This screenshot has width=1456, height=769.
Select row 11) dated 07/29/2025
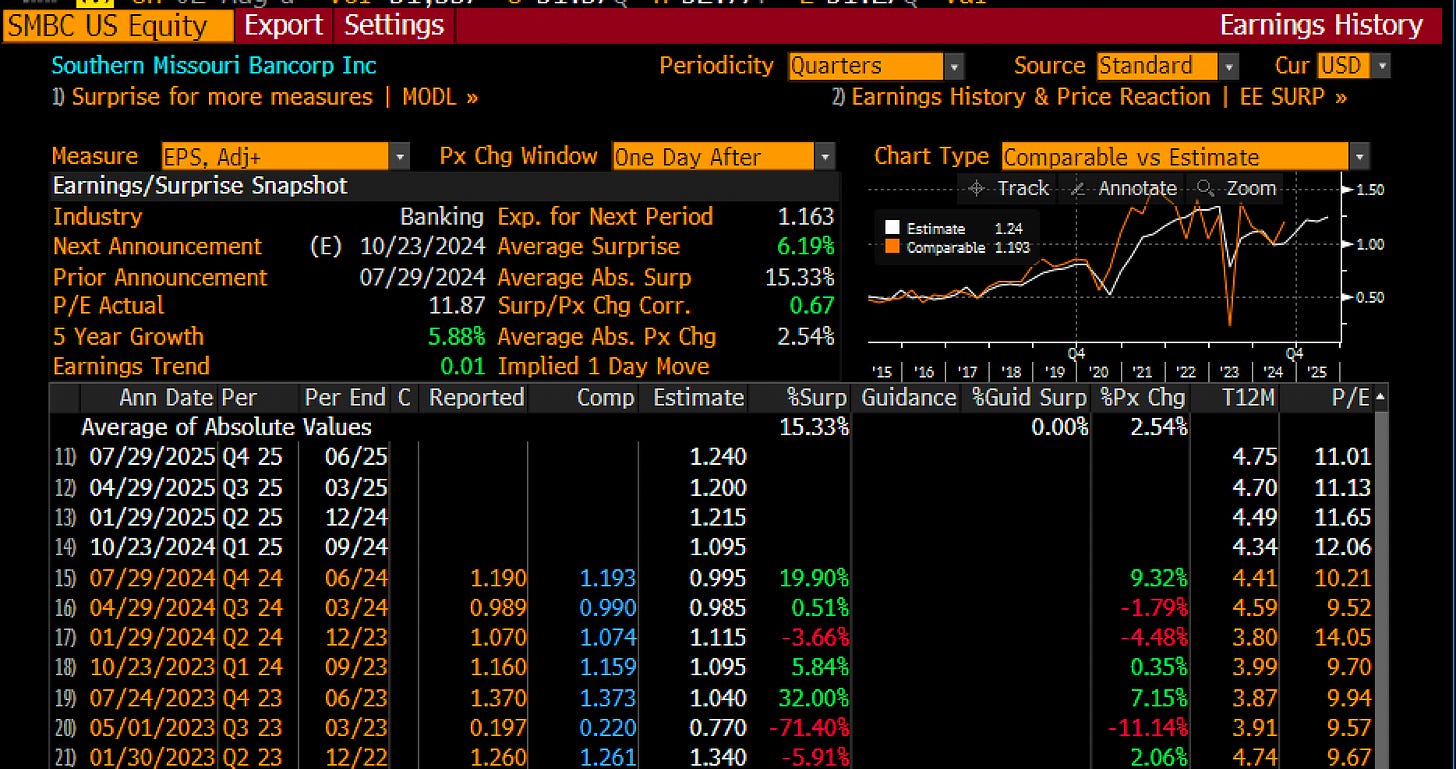[x=712, y=457]
